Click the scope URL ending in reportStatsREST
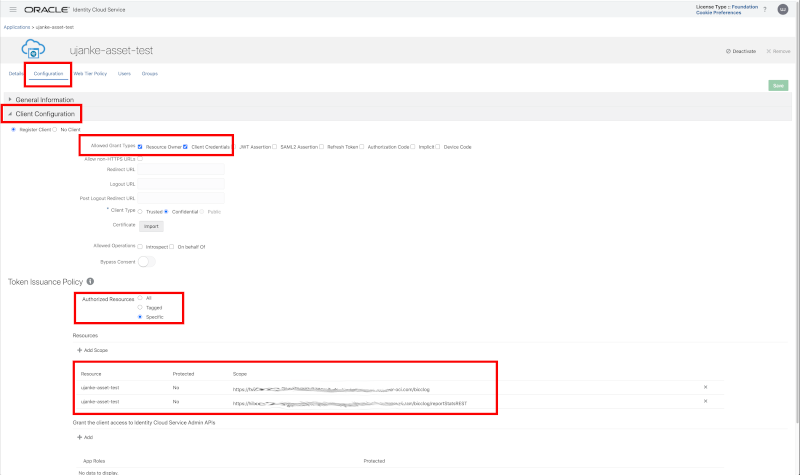This screenshot has height=475, width=800. pos(350,403)
